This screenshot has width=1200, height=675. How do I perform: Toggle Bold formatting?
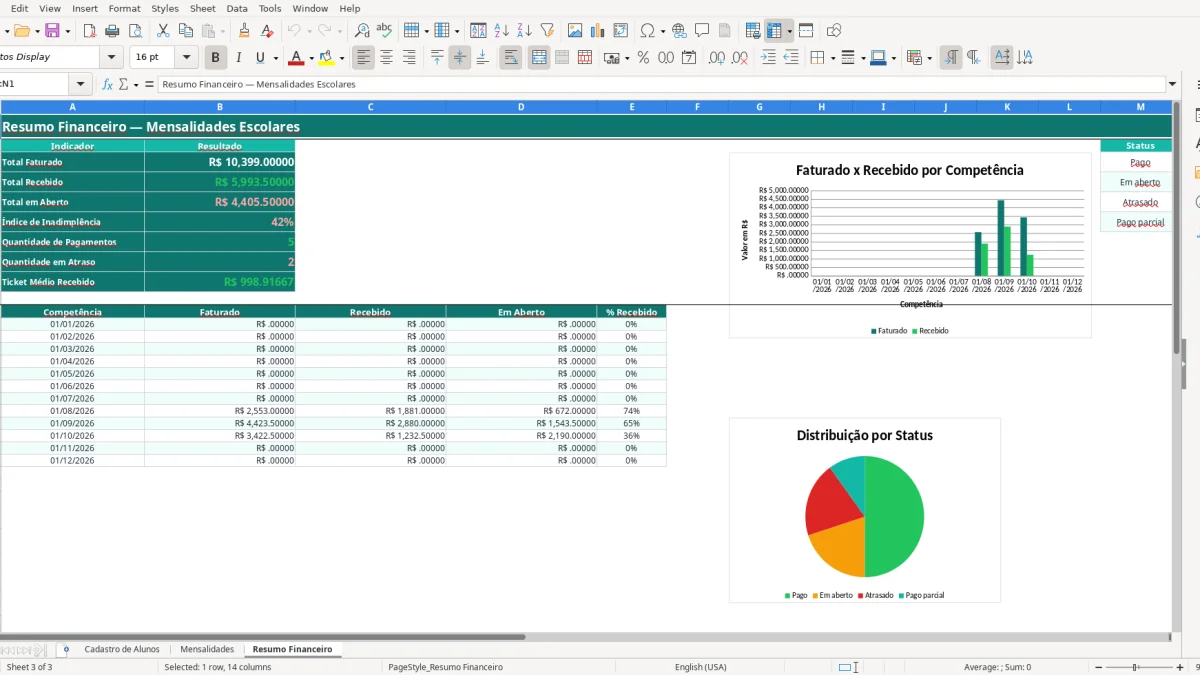point(215,58)
